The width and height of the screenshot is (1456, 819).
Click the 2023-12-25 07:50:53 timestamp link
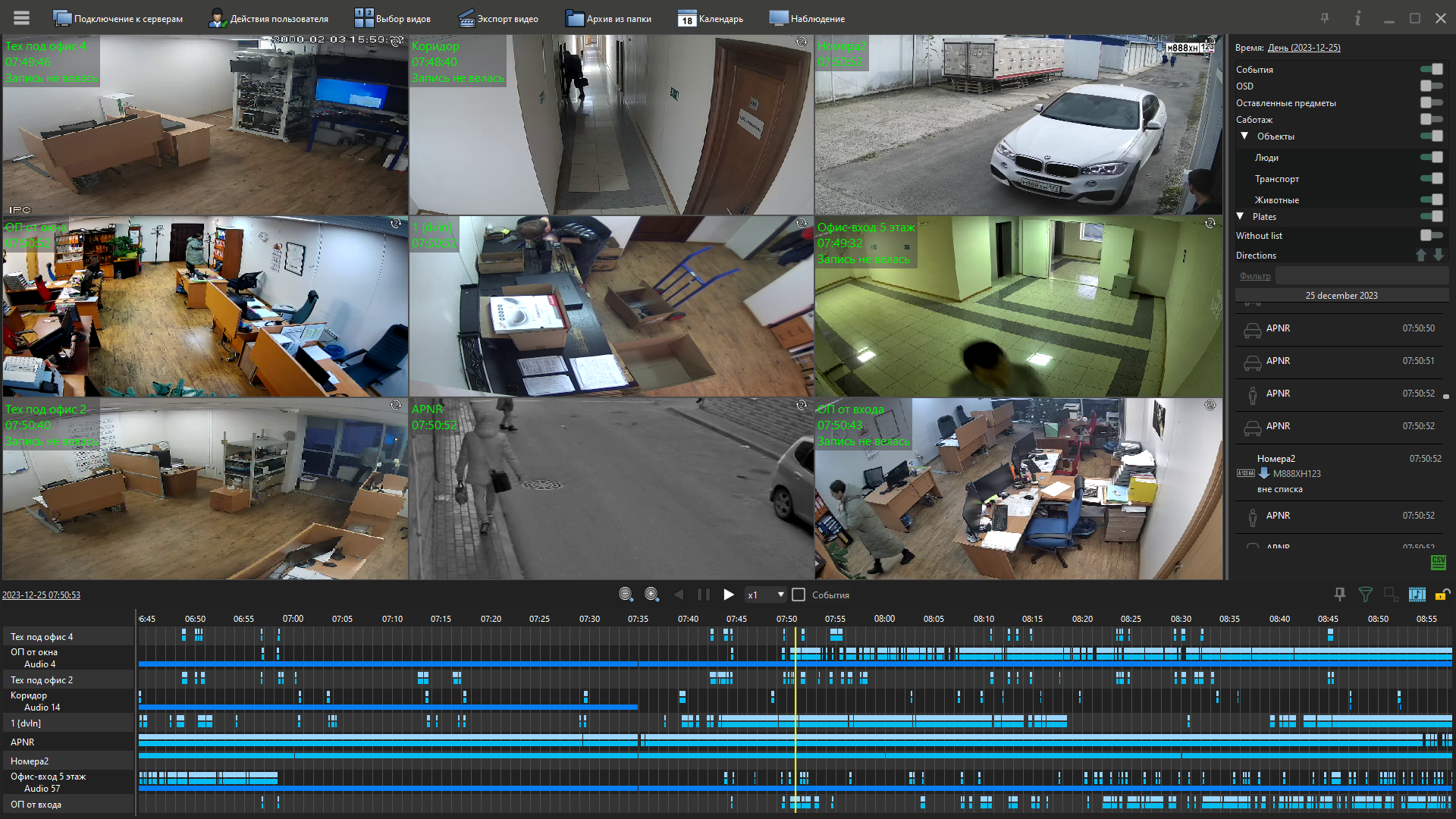[x=41, y=595]
